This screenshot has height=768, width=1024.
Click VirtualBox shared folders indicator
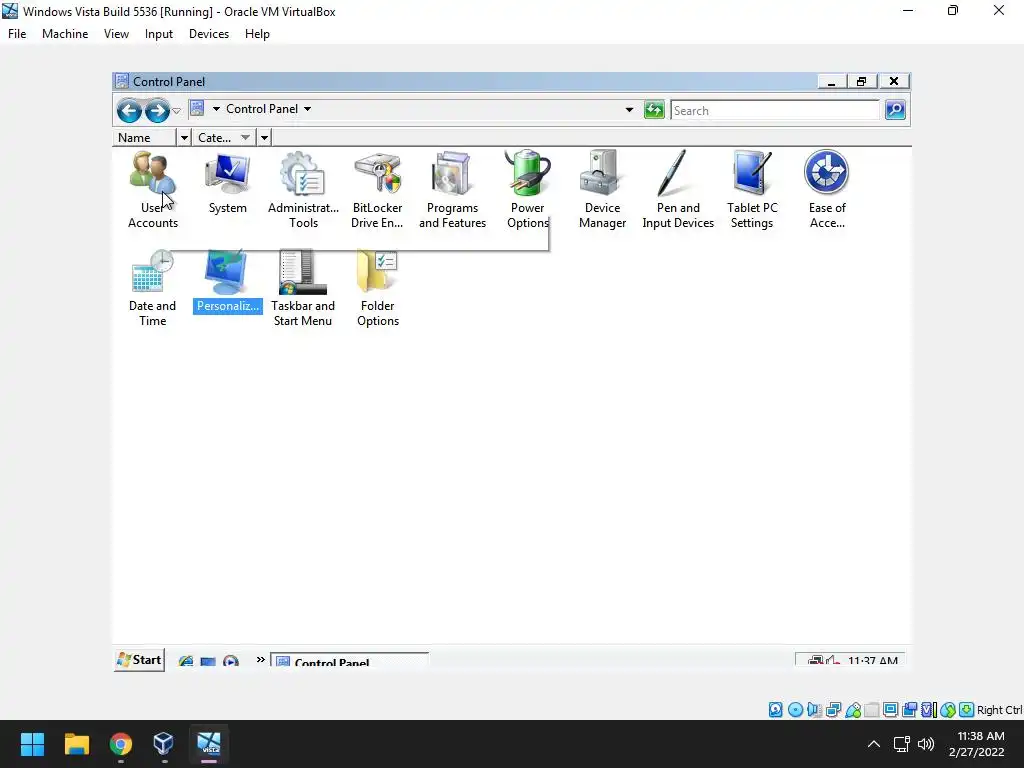click(871, 710)
